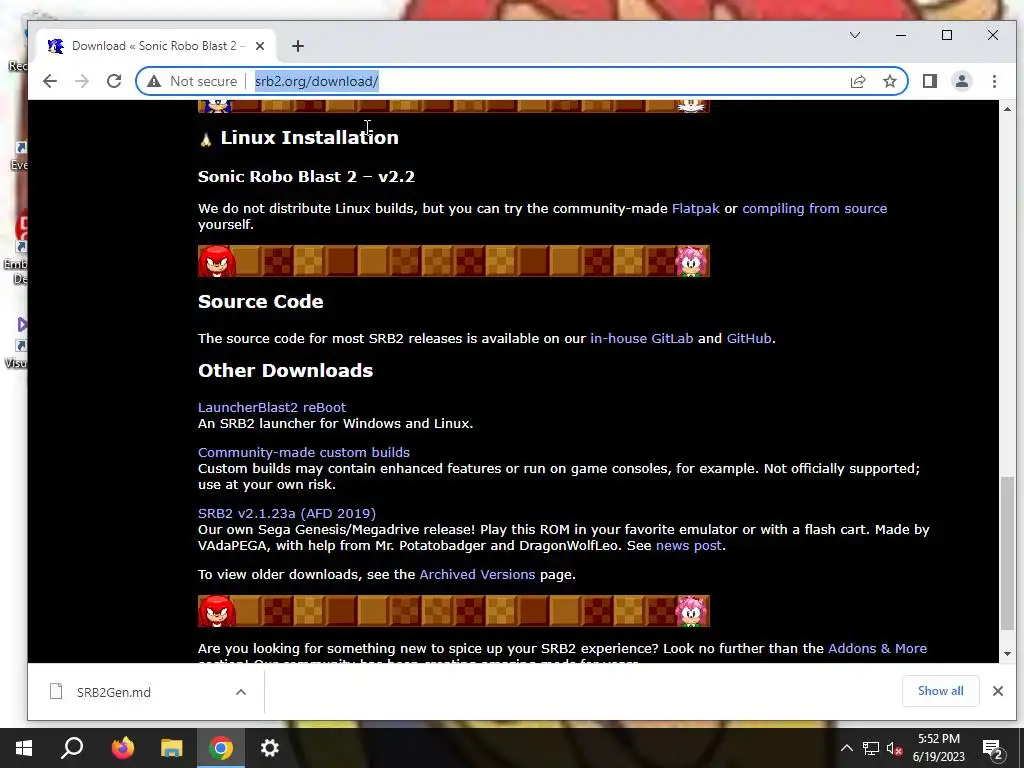Open compiling from source link
1024x768 pixels.
tap(814, 208)
